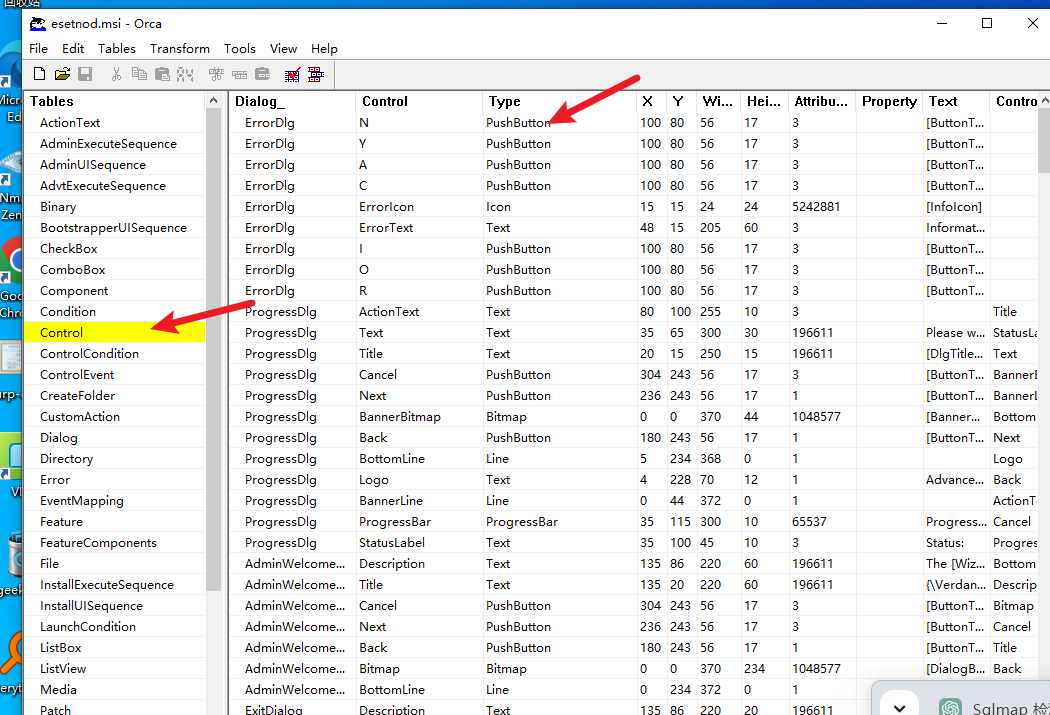Sort by the Type column header
1050x715 pixels.
coord(505,101)
